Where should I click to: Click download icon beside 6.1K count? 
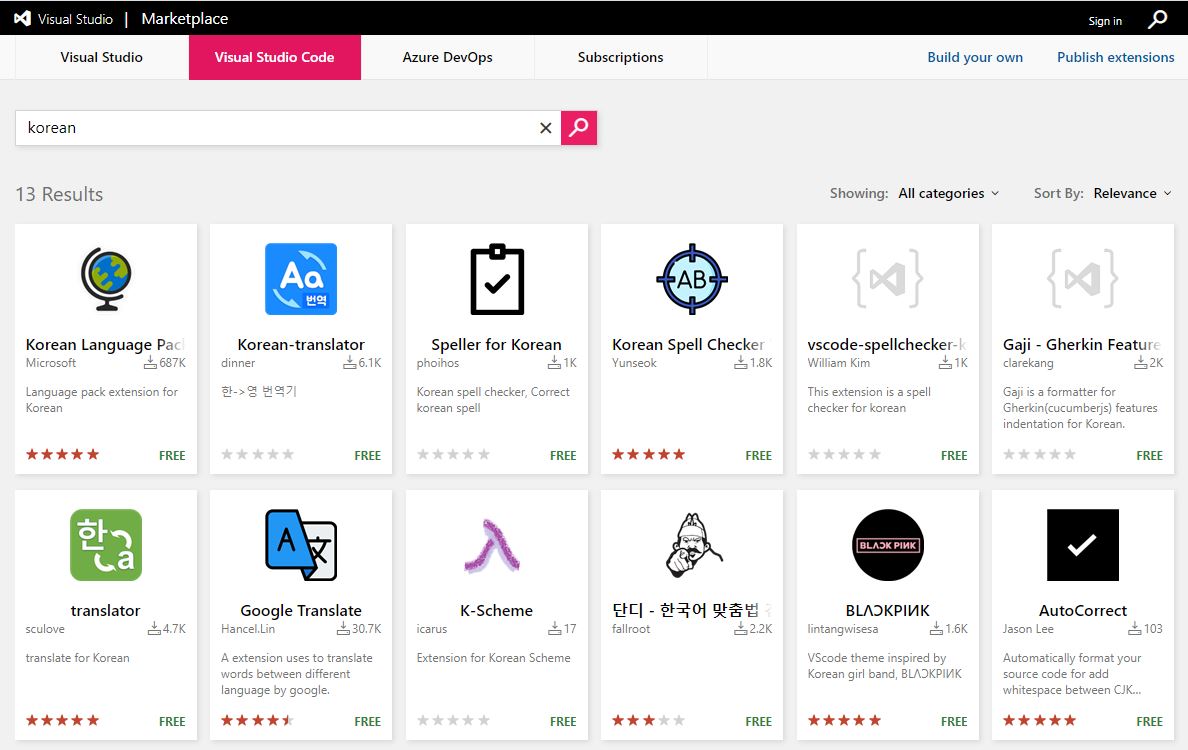point(349,363)
